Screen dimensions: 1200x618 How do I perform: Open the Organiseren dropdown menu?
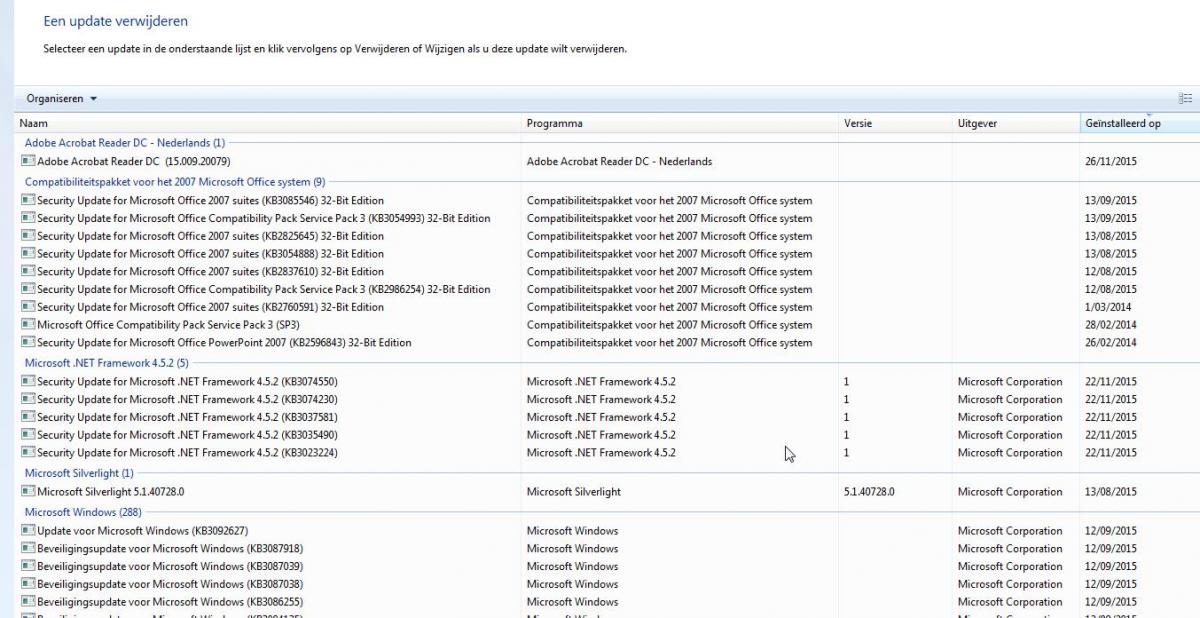click(62, 99)
